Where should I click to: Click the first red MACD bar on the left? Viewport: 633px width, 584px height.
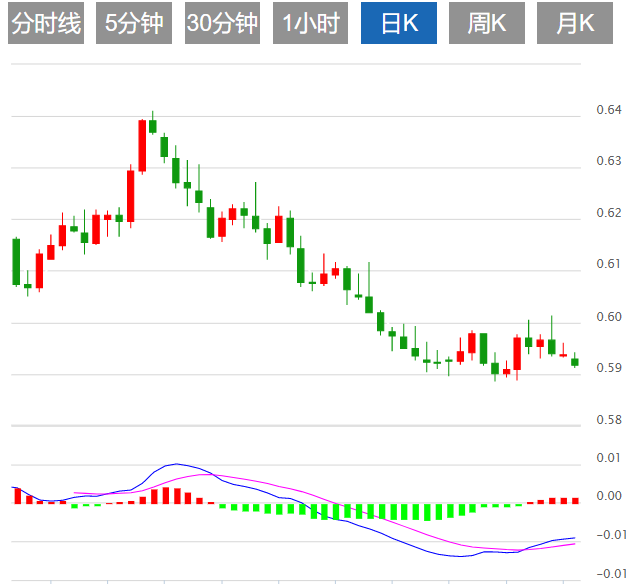pos(18,496)
